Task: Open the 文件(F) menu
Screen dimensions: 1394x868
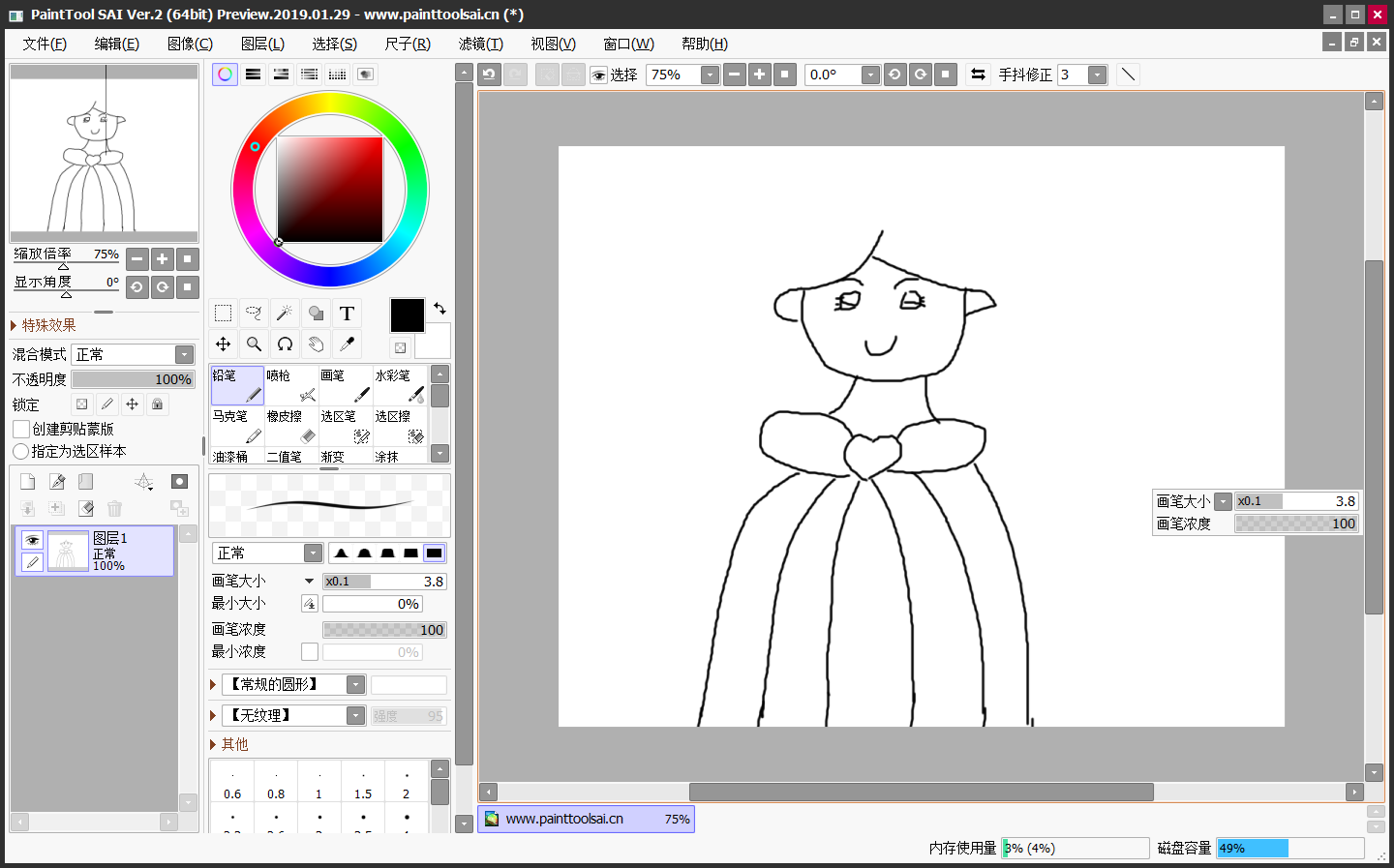Action: (45, 44)
